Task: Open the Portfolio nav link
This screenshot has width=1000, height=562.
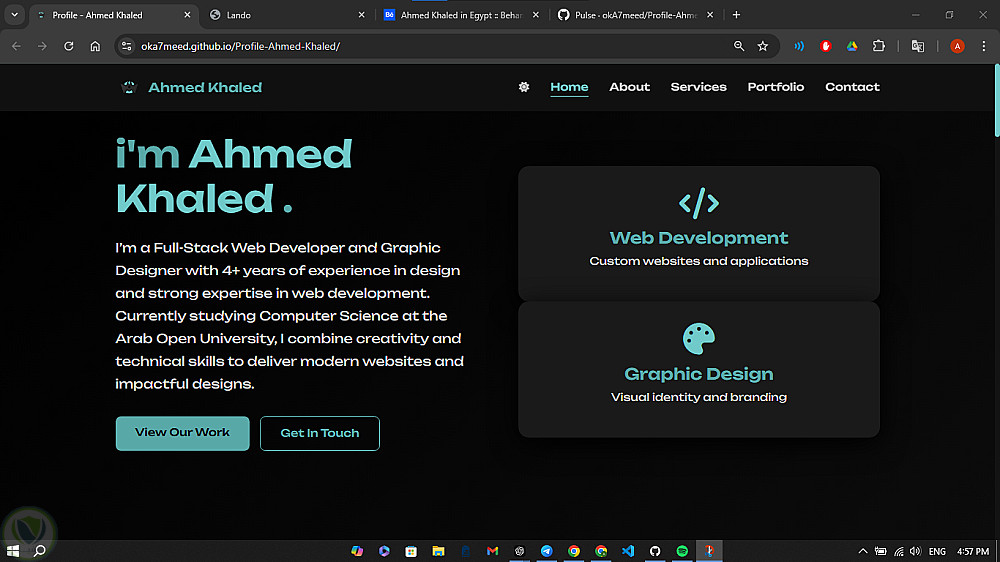Action: click(776, 87)
